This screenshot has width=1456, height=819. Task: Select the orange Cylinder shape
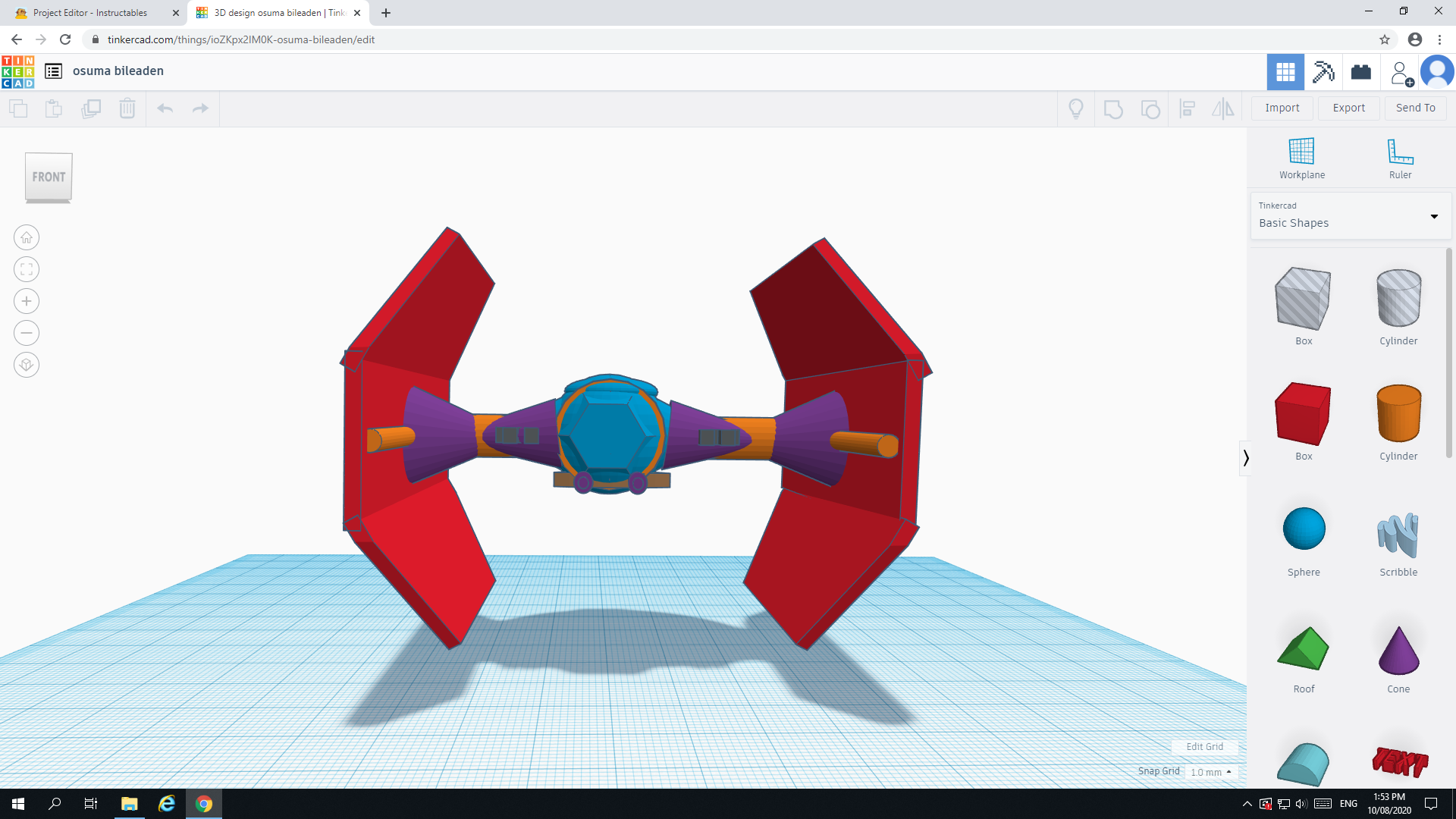click(x=1398, y=414)
